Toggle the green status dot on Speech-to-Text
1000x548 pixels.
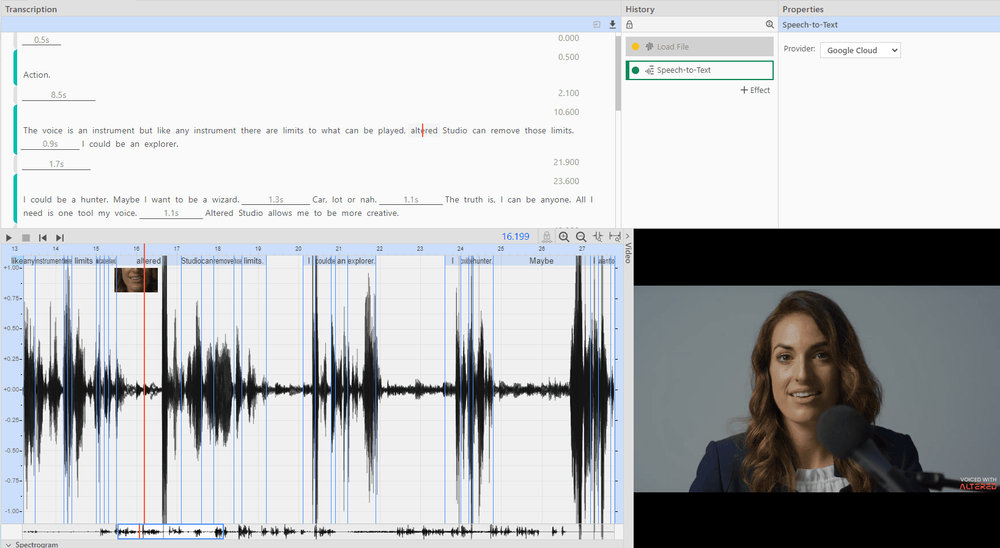click(635, 70)
